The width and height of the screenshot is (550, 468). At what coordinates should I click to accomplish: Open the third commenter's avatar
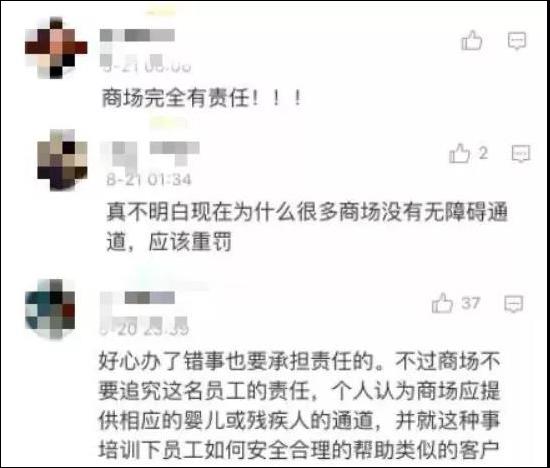coord(51,309)
